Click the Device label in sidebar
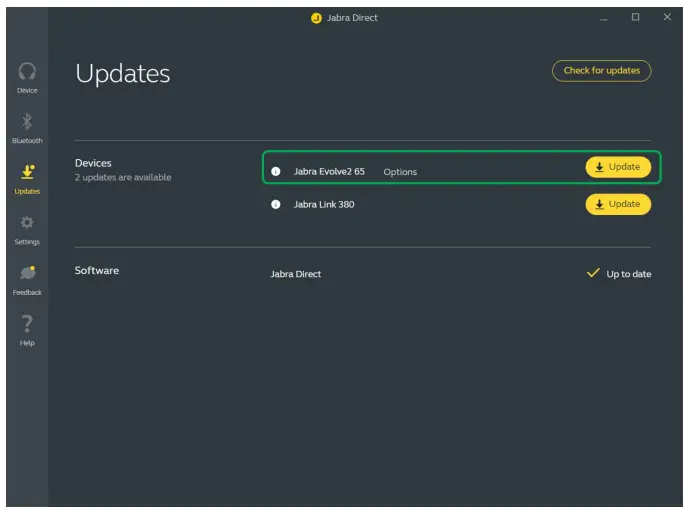 [27, 90]
